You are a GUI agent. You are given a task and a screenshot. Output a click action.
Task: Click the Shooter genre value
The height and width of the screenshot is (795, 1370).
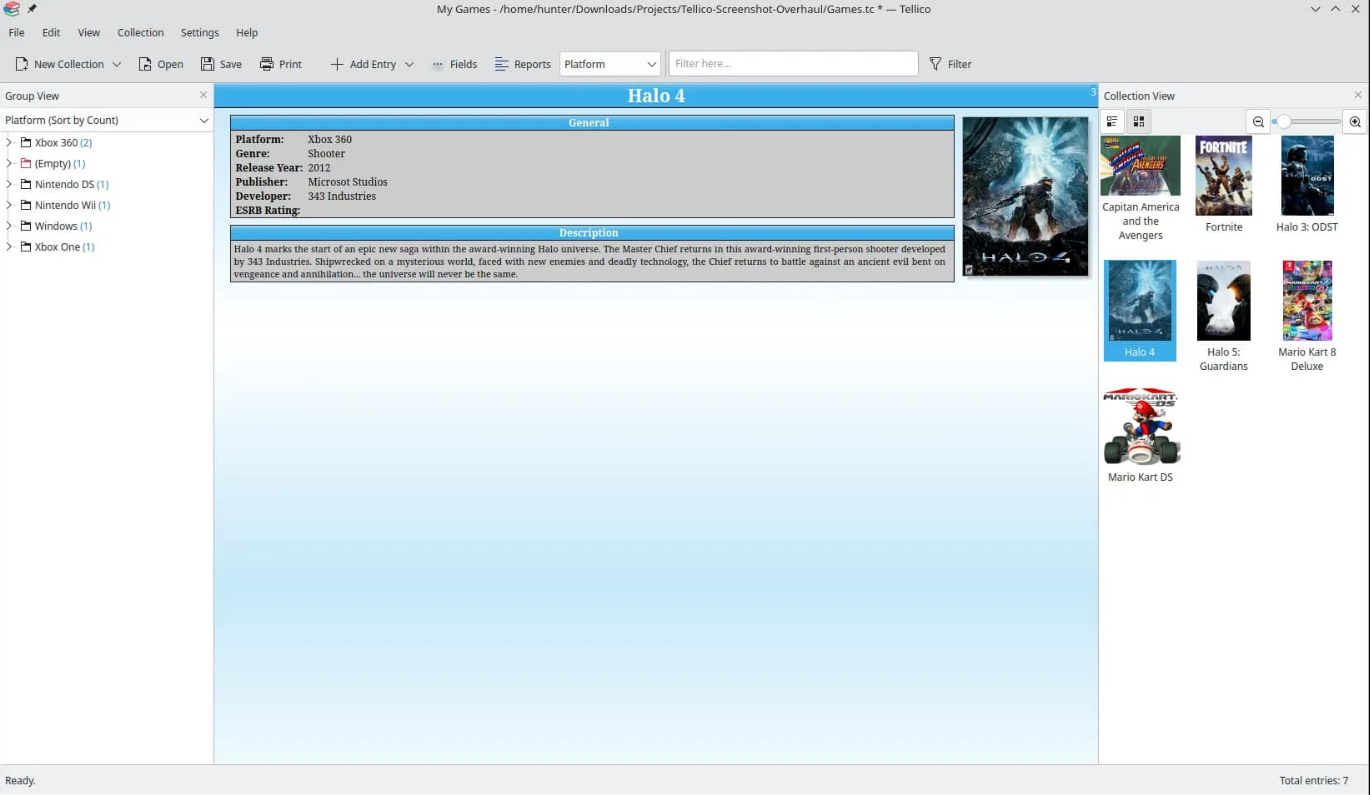click(326, 154)
